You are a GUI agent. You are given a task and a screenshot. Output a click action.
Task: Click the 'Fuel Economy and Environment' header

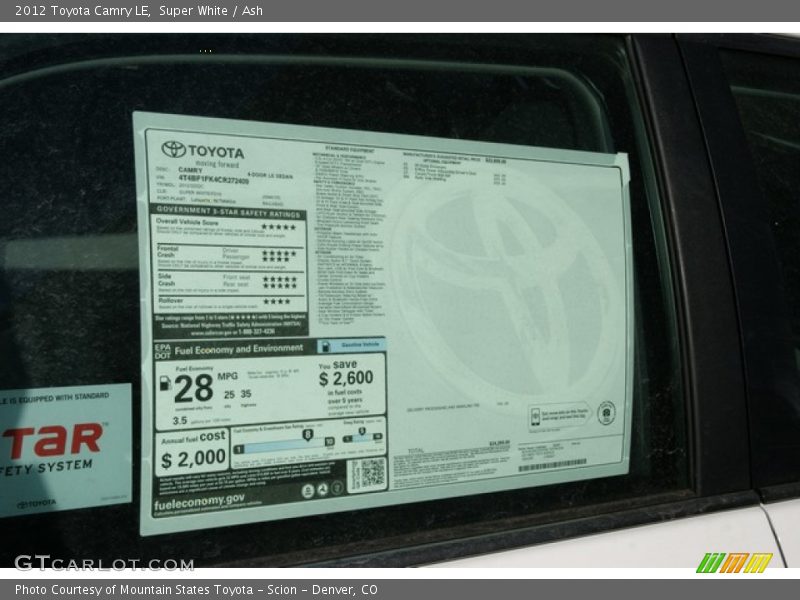239,349
